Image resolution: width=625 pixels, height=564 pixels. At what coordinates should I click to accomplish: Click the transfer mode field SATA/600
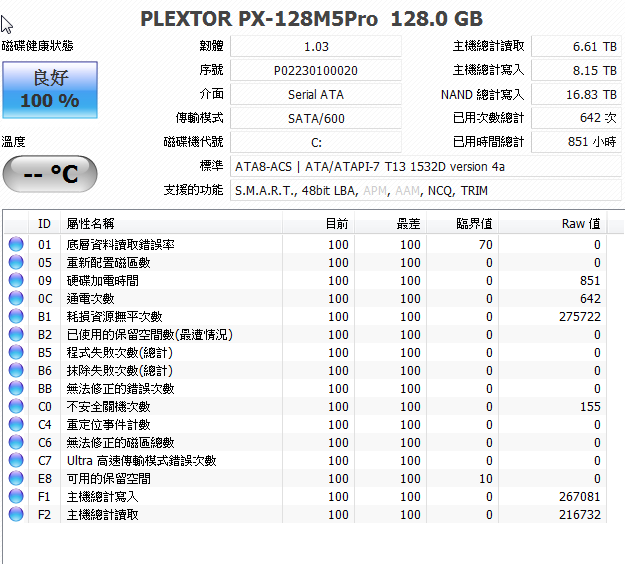tap(316, 118)
